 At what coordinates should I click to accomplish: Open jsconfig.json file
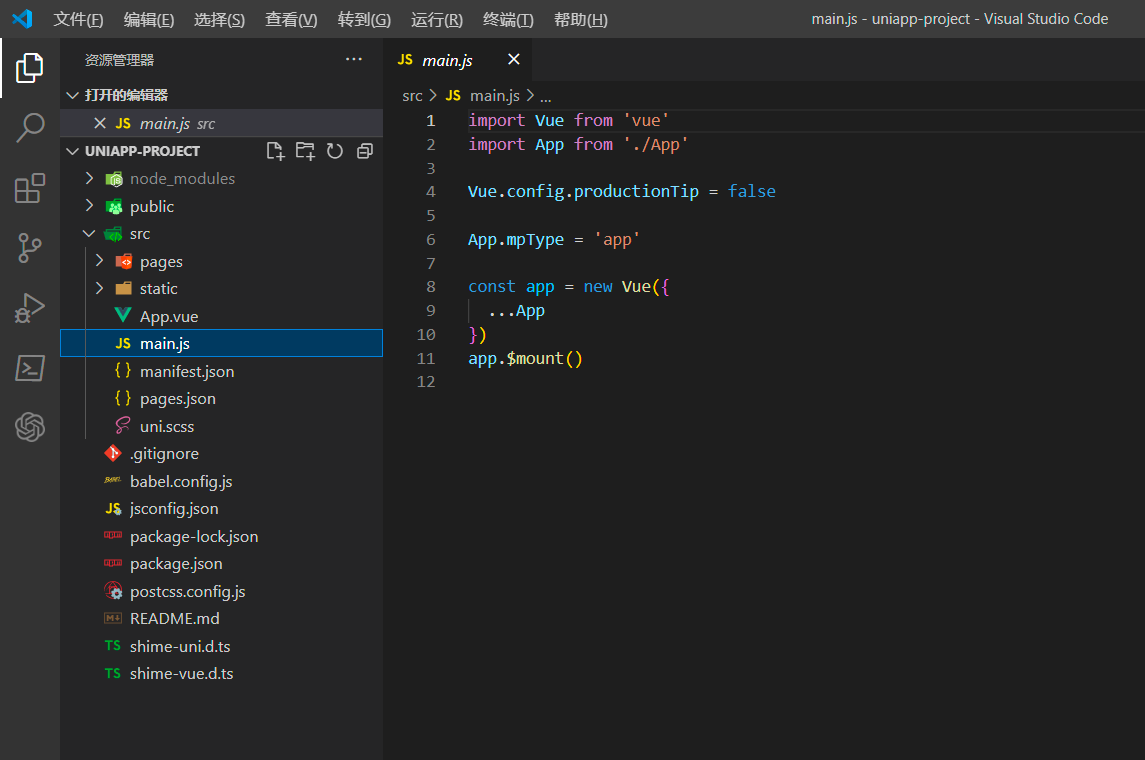point(221,509)
